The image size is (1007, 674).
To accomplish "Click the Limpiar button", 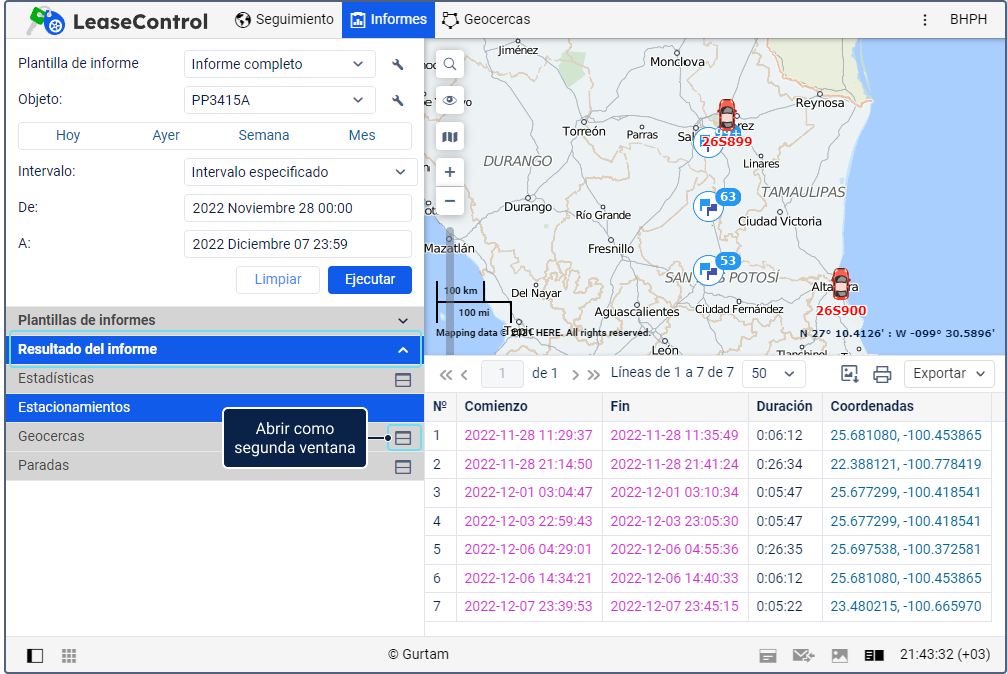I will coord(277,280).
